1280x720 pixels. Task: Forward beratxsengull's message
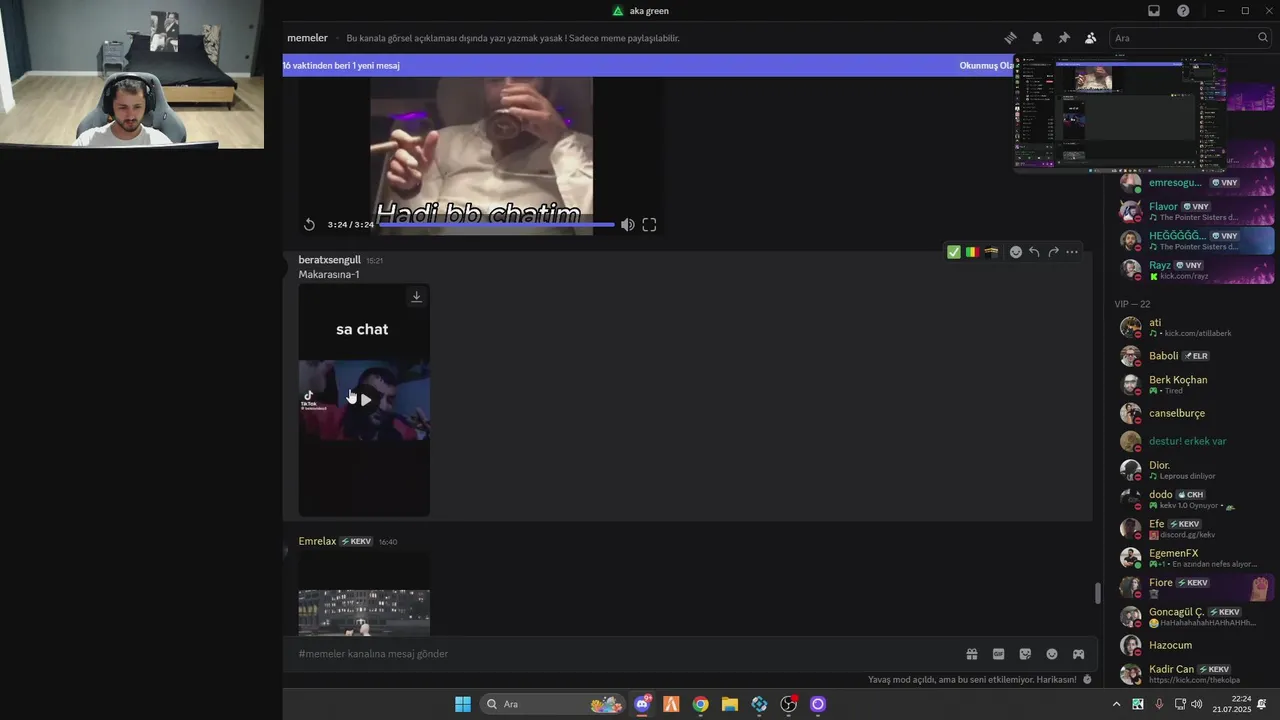click(x=1053, y=252)
